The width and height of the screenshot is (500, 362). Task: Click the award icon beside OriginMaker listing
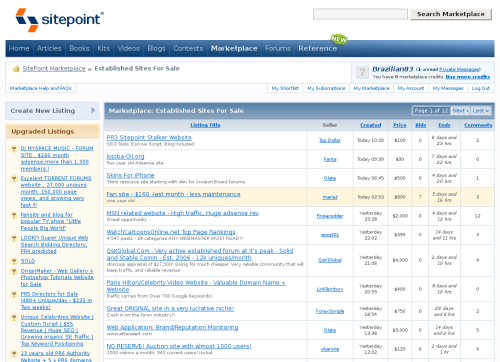[x=14, y=271]
